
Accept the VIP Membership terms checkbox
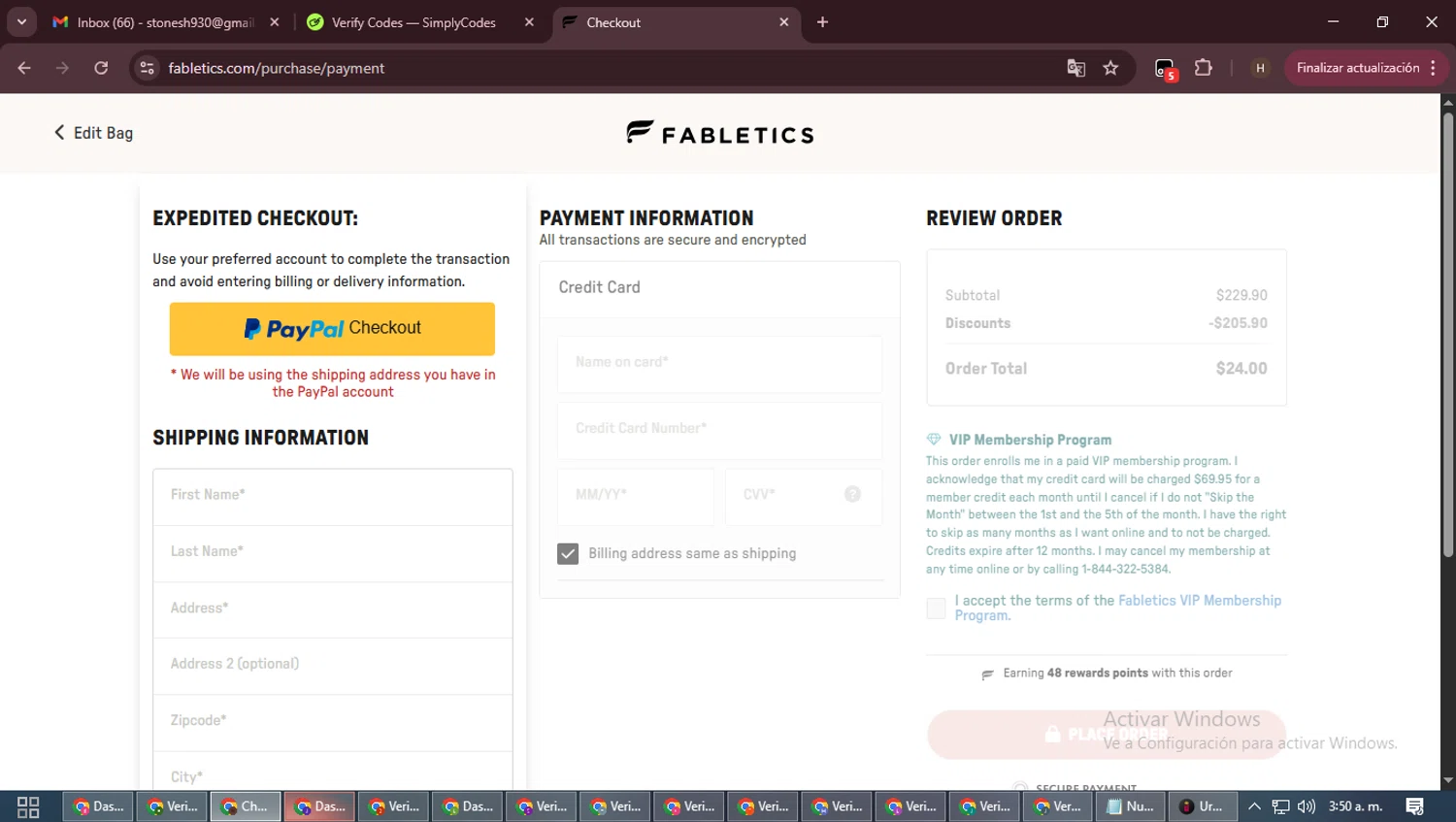pyautogui.click(x=936, y=608)
